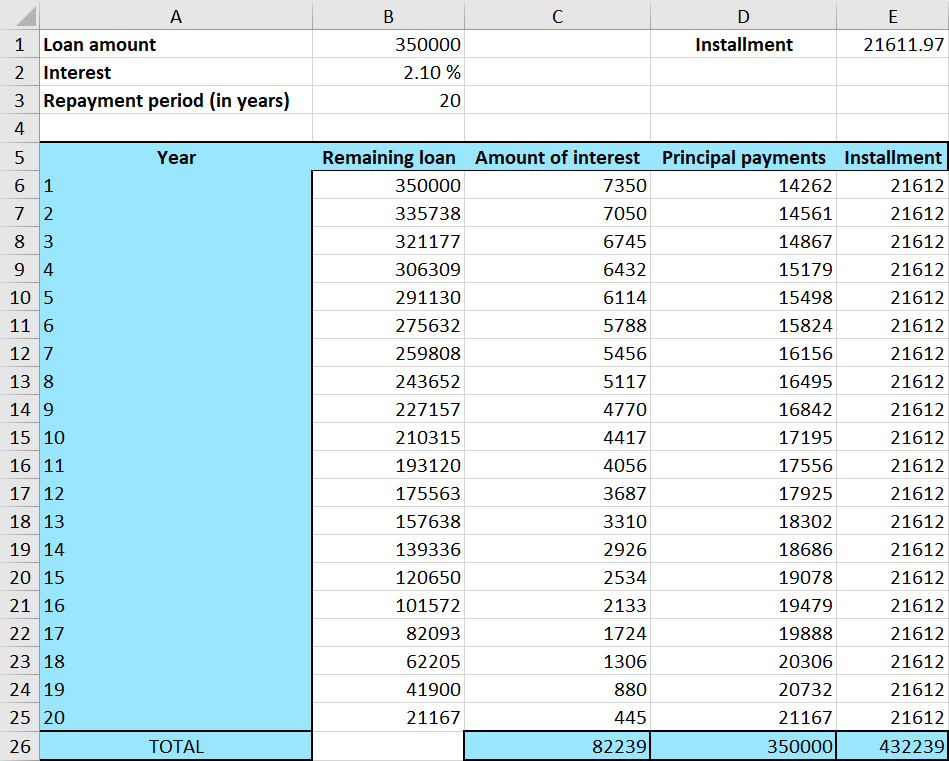Select column header A

tap(176, 14)
